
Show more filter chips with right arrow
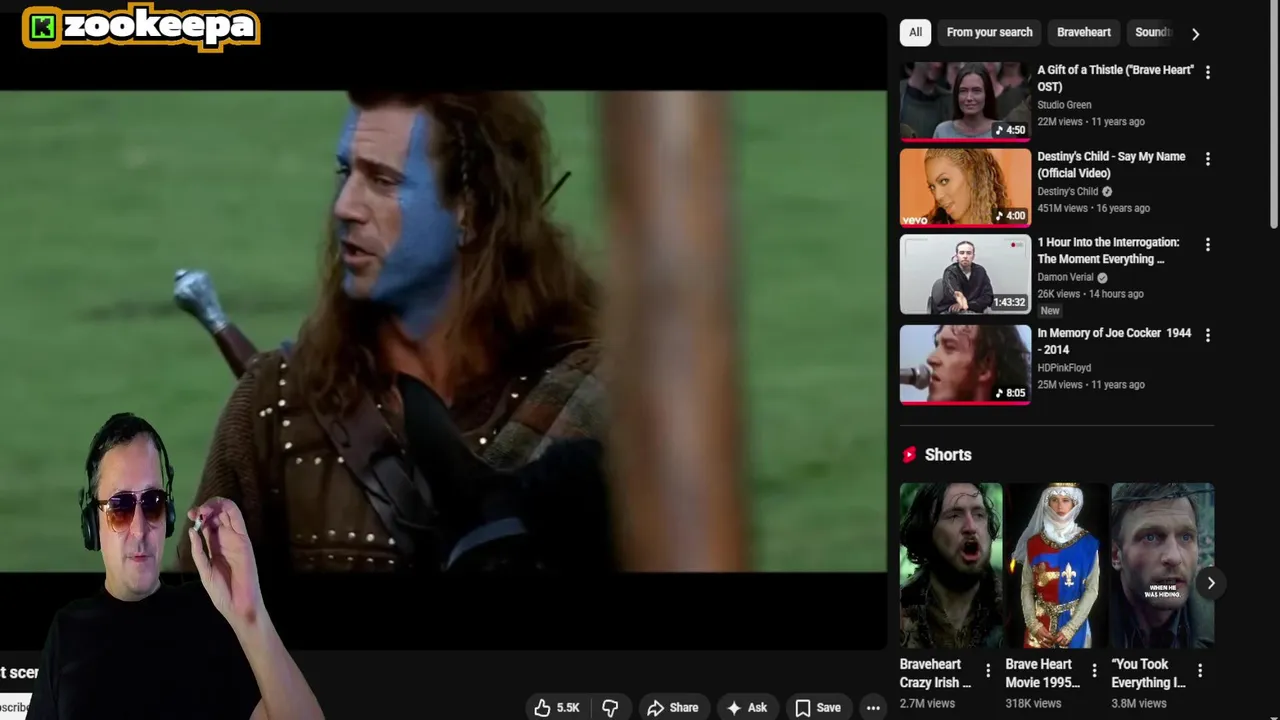pyautogui.click(x=1195, y=33)
